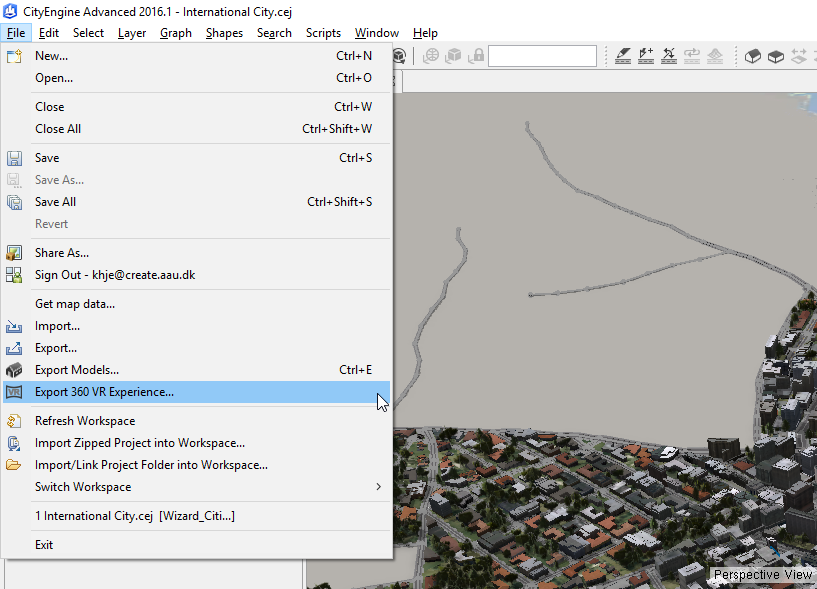
Task: Click the street tool icon with plus sign
Action: 646,56
